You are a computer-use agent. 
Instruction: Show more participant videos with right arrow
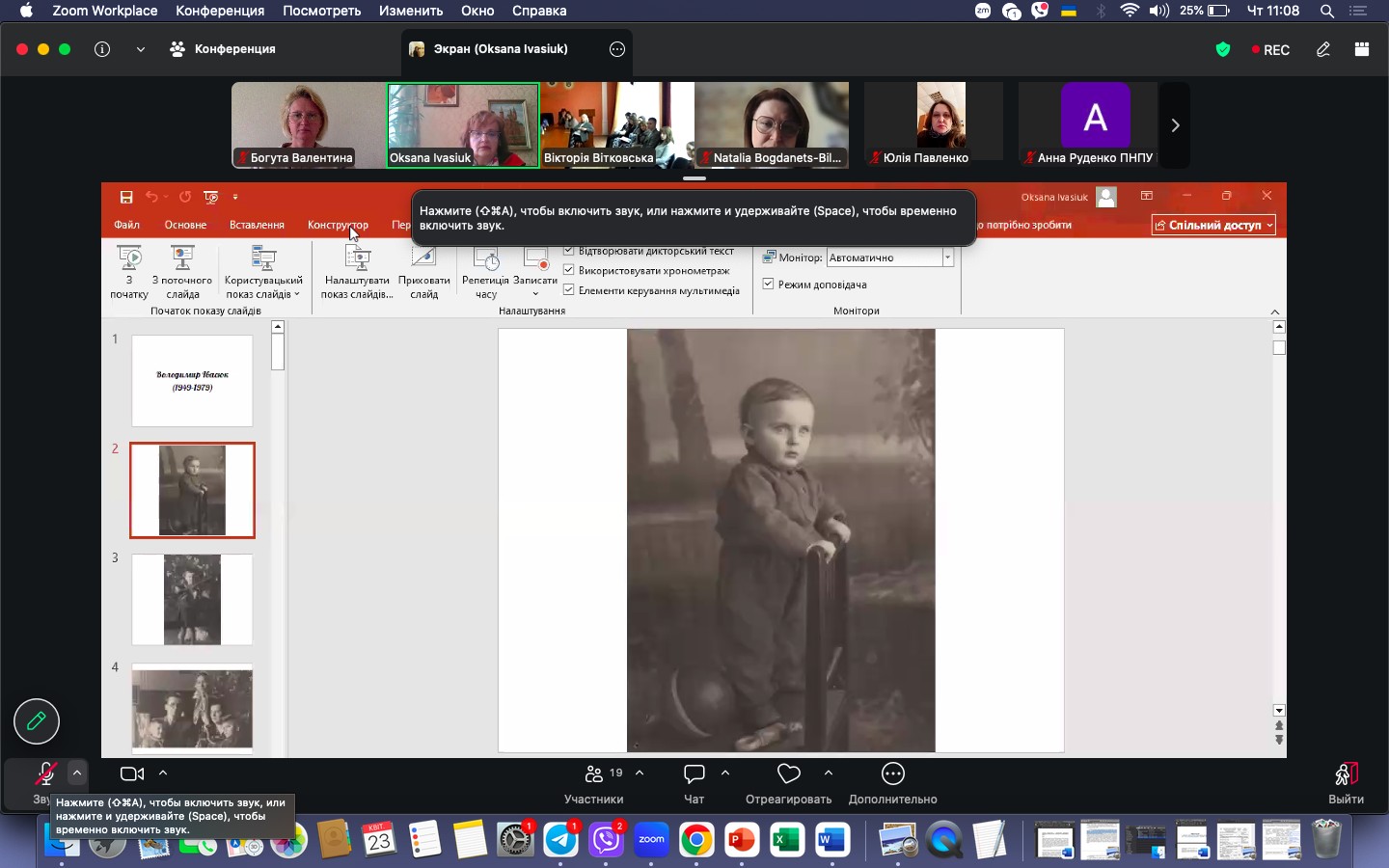[x=1175, y=125]
